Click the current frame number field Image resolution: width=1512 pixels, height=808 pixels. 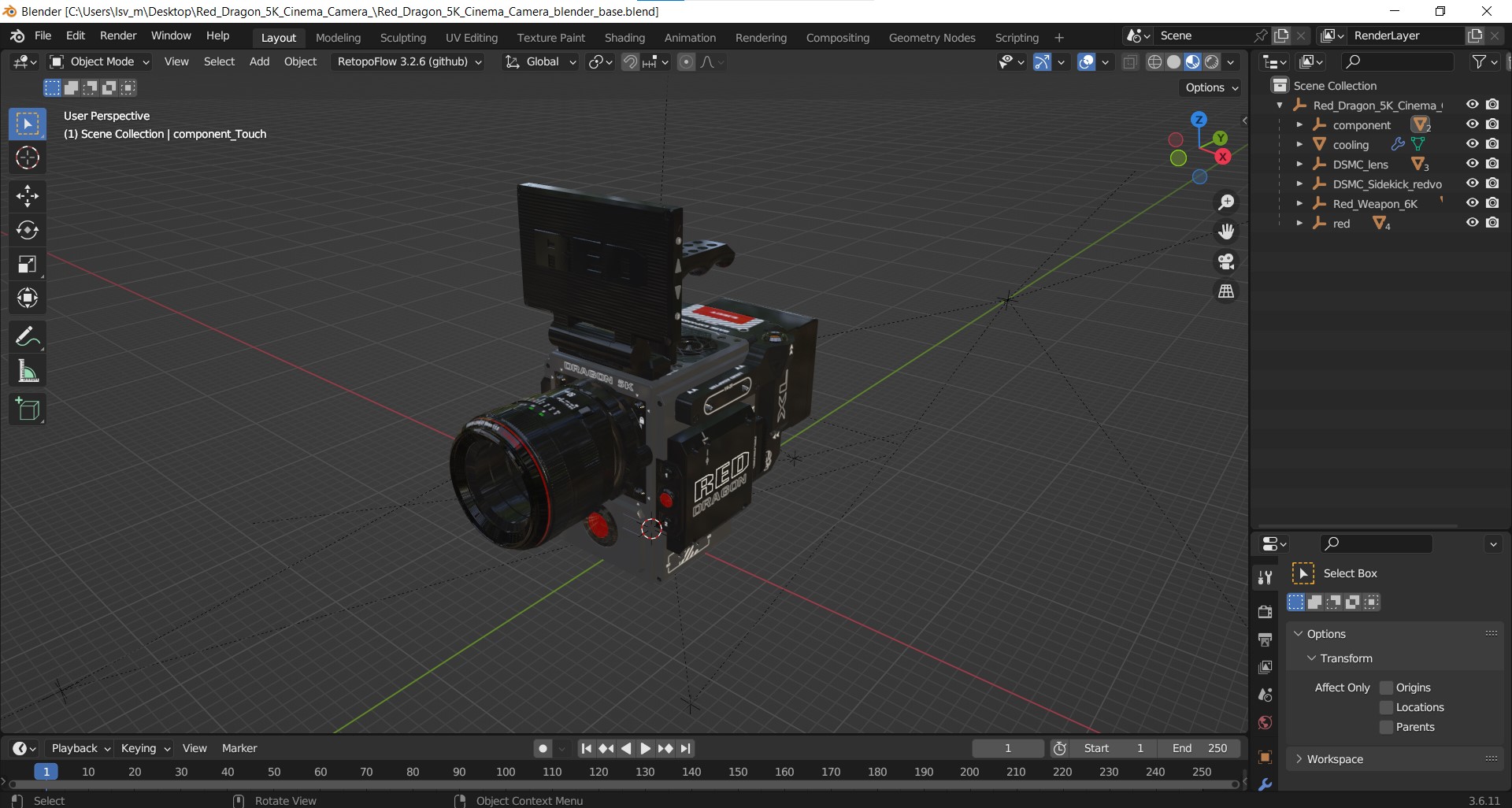(1007, 748)
